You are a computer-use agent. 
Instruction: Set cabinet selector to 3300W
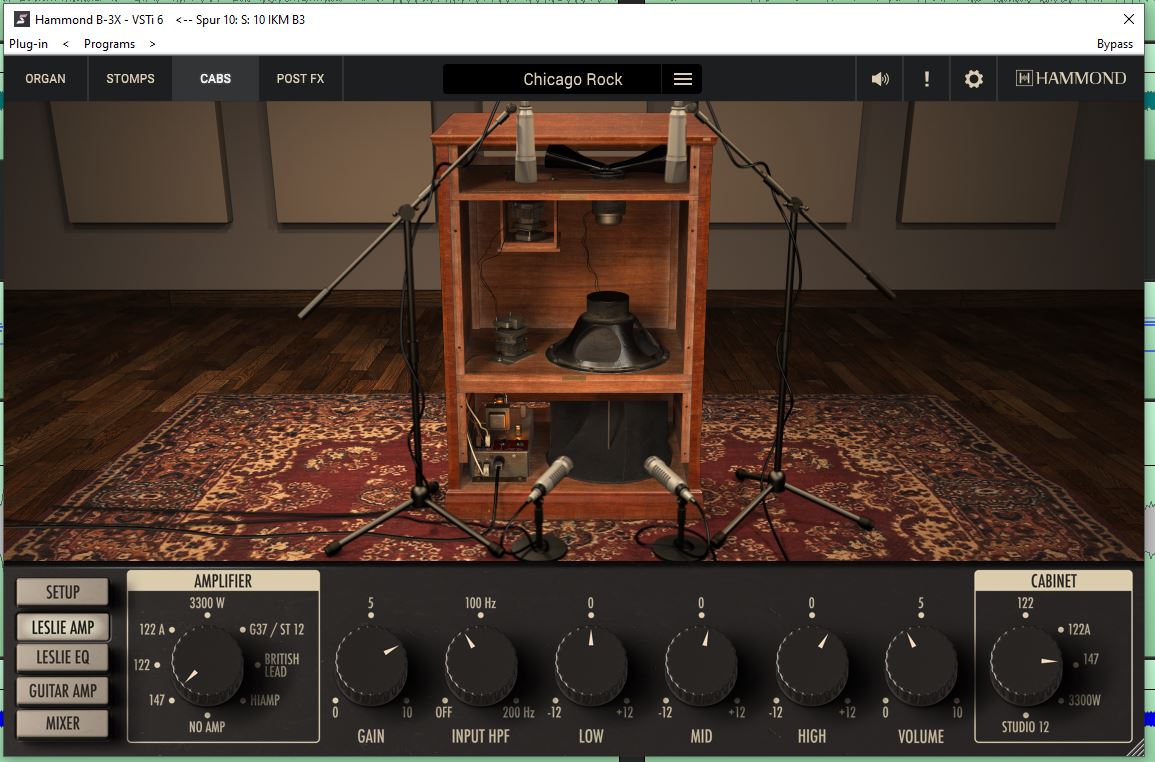click(1084, 700)
